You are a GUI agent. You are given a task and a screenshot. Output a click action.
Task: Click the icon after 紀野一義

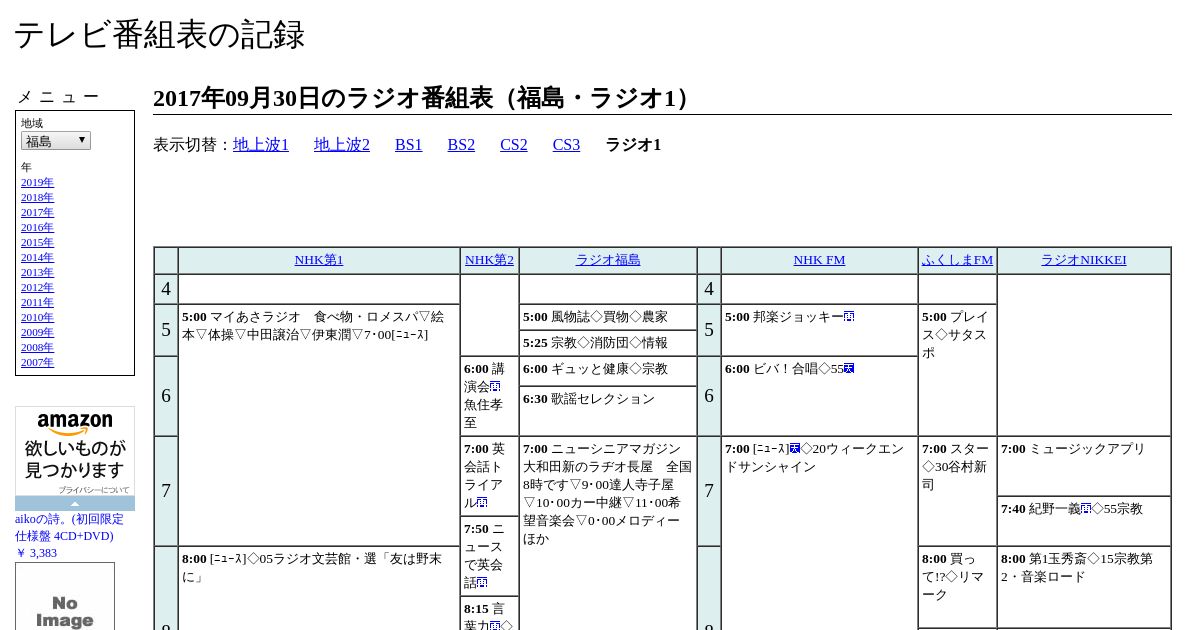click(x=1086, y=508)
